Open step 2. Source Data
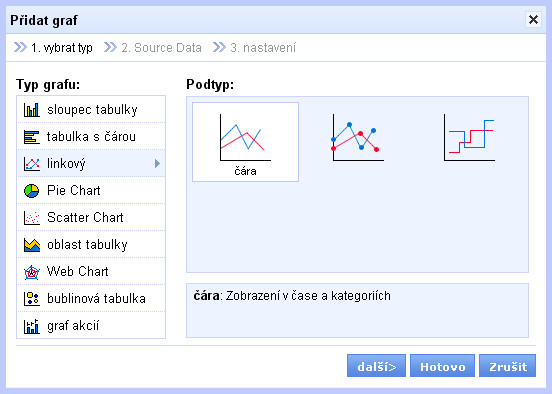The image size is (552, 394). [x=153, y=48]
